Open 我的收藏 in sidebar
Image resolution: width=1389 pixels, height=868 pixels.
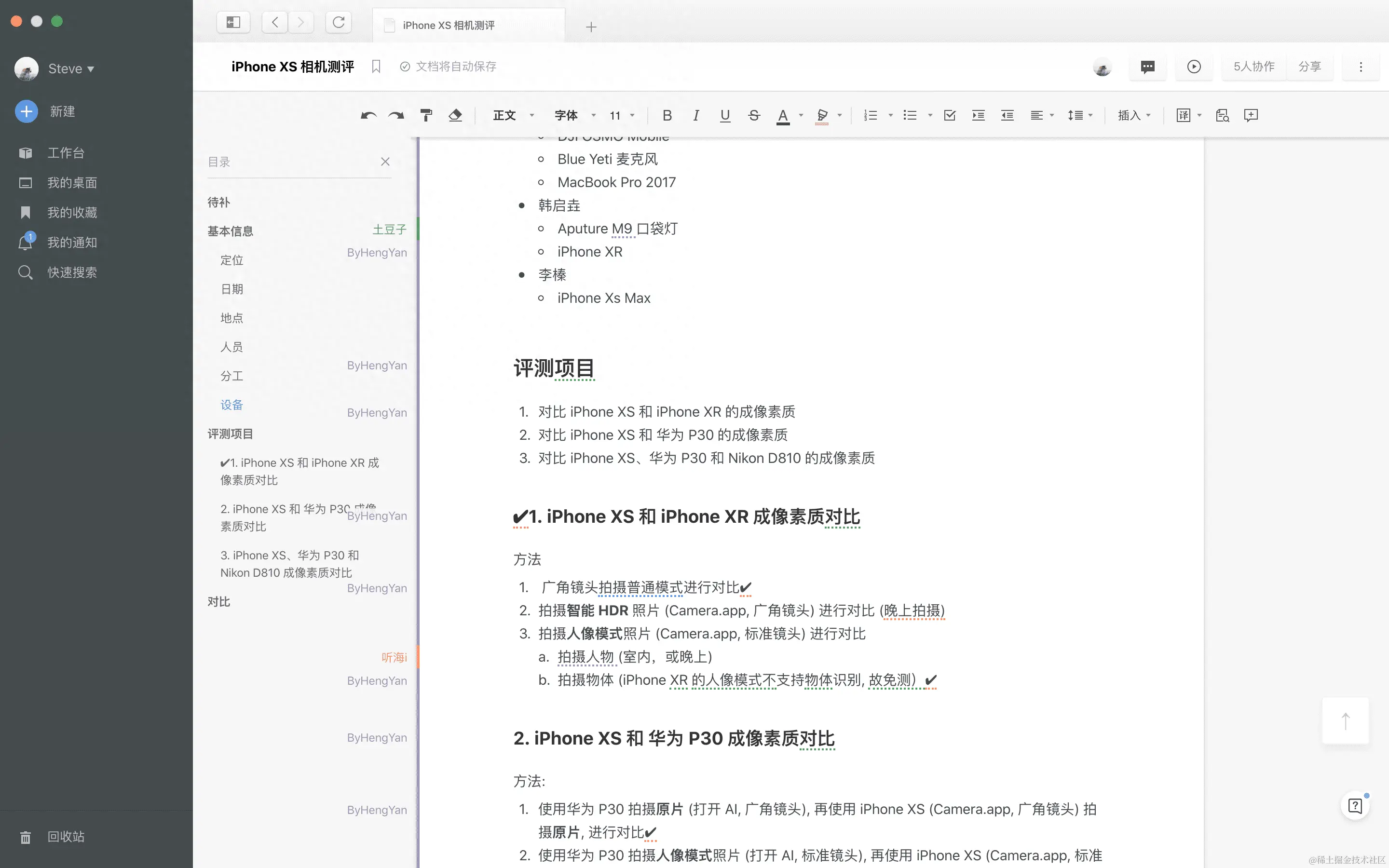[x=72, y=212]
